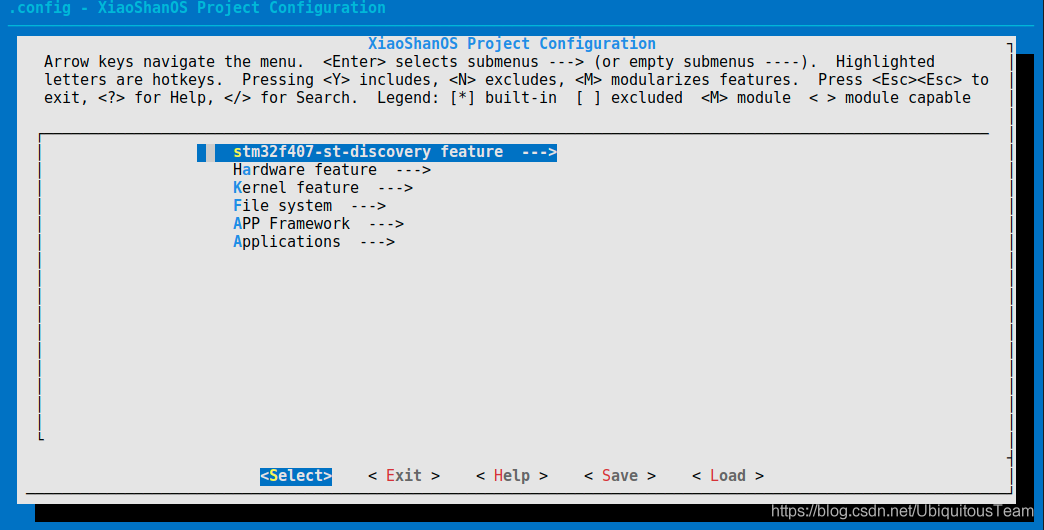Expand arrow next to stm32f407-st-discovery feature

538,152
